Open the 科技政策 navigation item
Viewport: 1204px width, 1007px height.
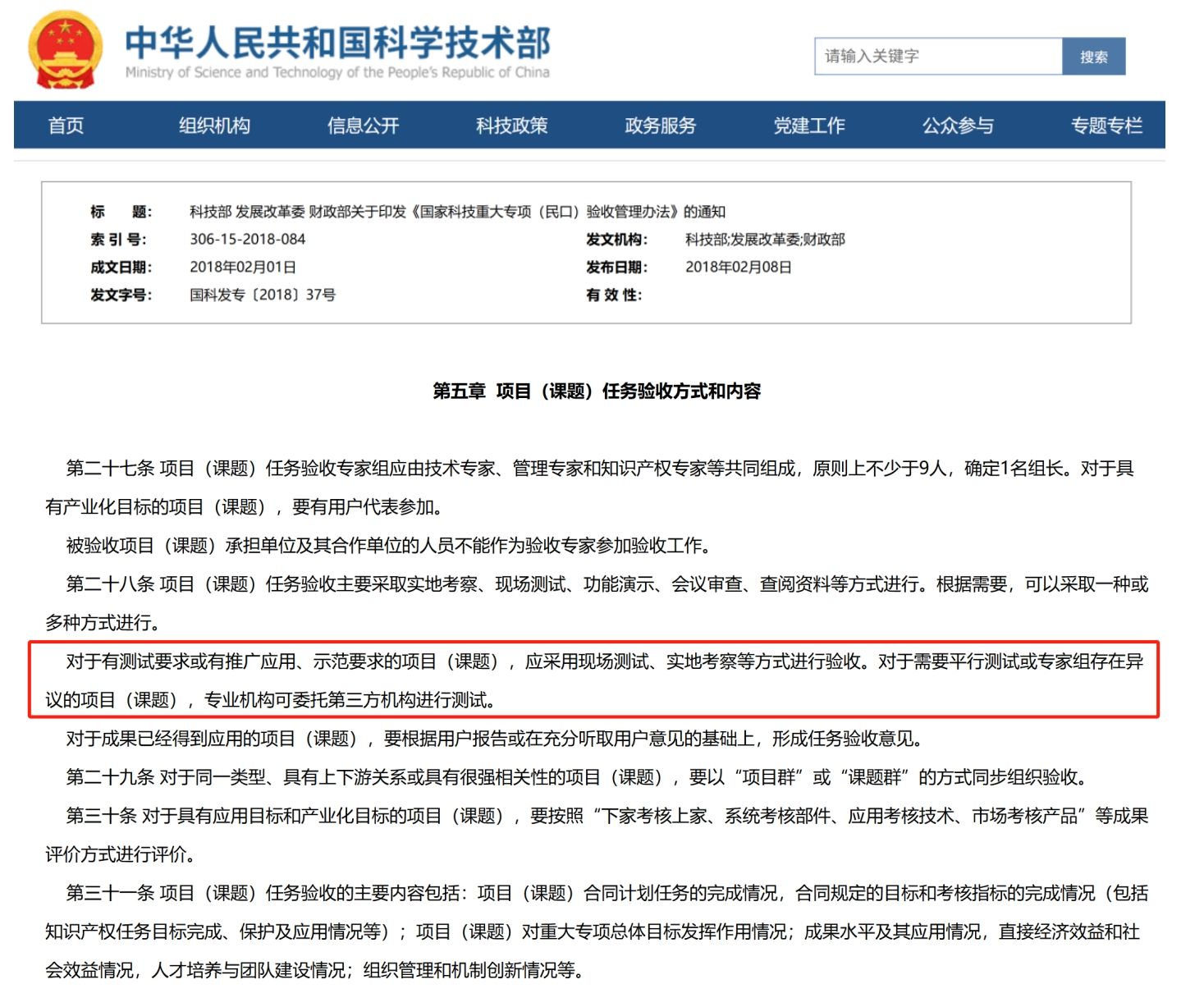[511, 126]
